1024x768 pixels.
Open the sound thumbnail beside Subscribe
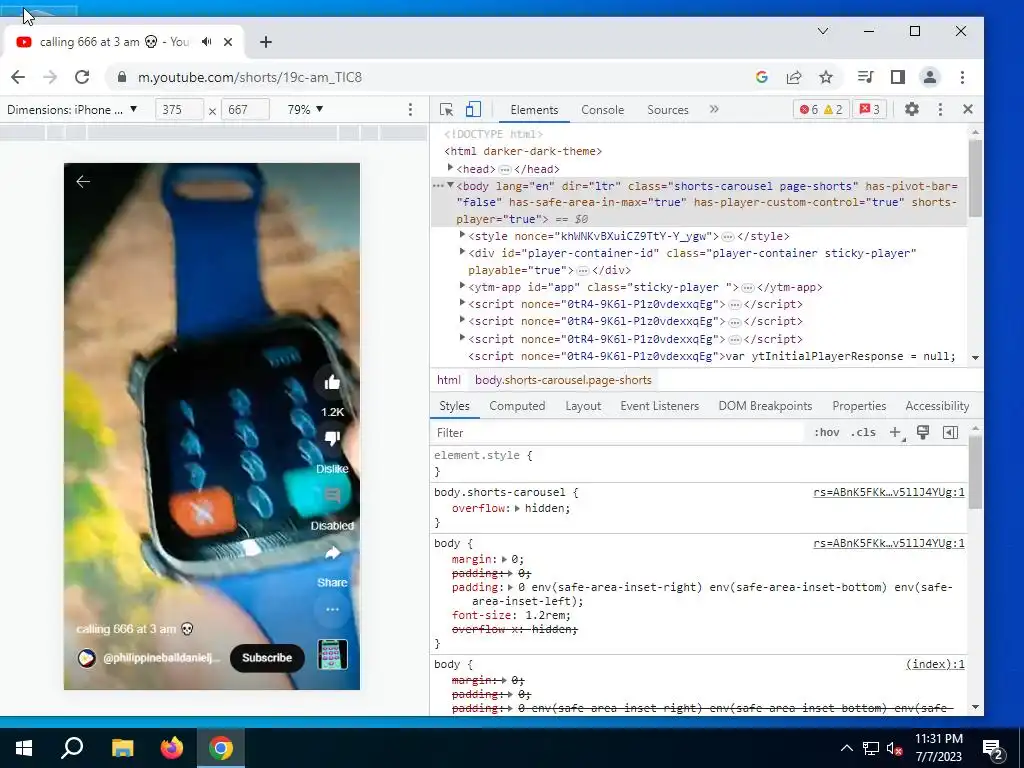click(x=332, y=654)
